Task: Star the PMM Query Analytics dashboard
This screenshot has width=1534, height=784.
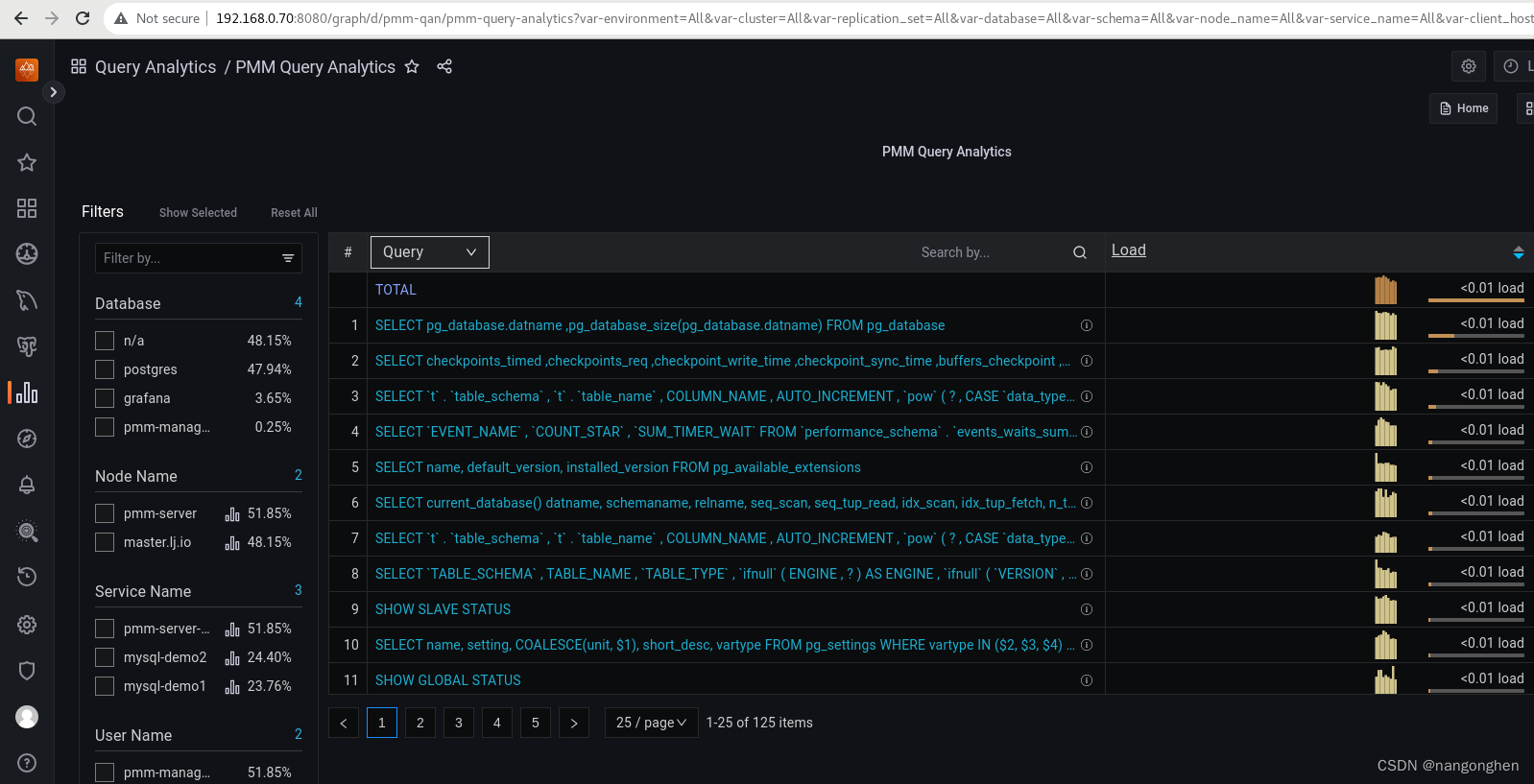Action: tap(412, 66)
